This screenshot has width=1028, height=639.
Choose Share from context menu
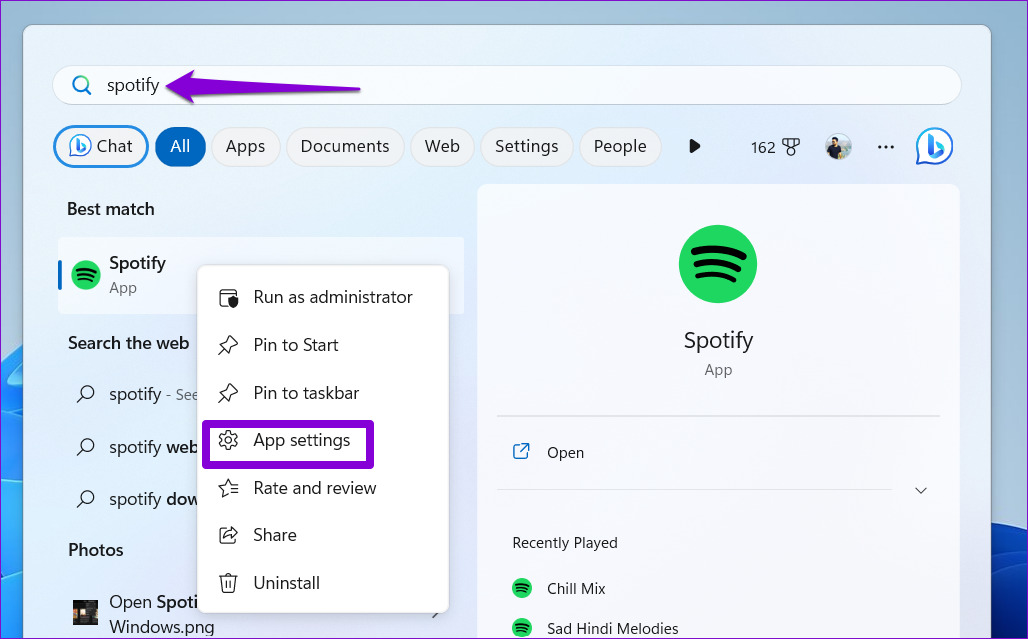(323, 535)
